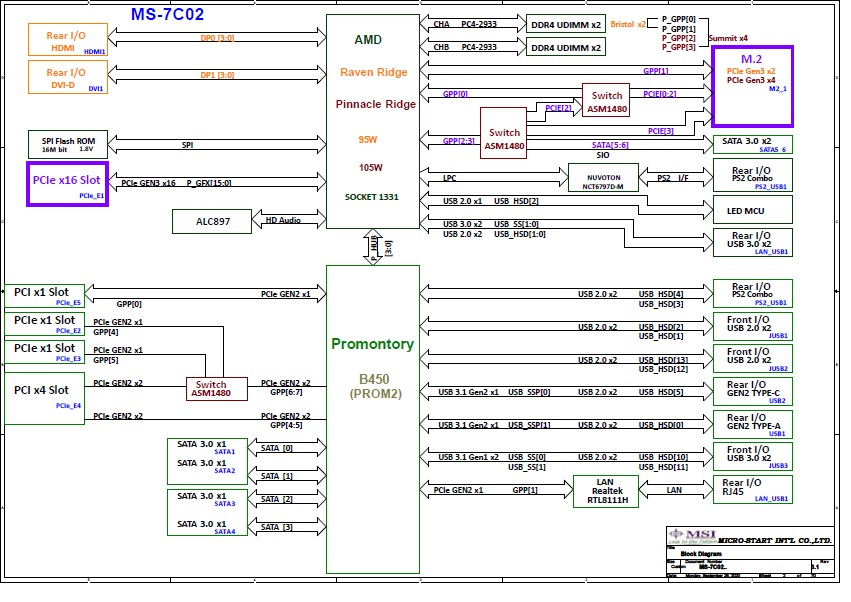Click the "USB_SSP[1]" signal label
The width and height of the screenshot is (851, 602).
click(529, 425)
